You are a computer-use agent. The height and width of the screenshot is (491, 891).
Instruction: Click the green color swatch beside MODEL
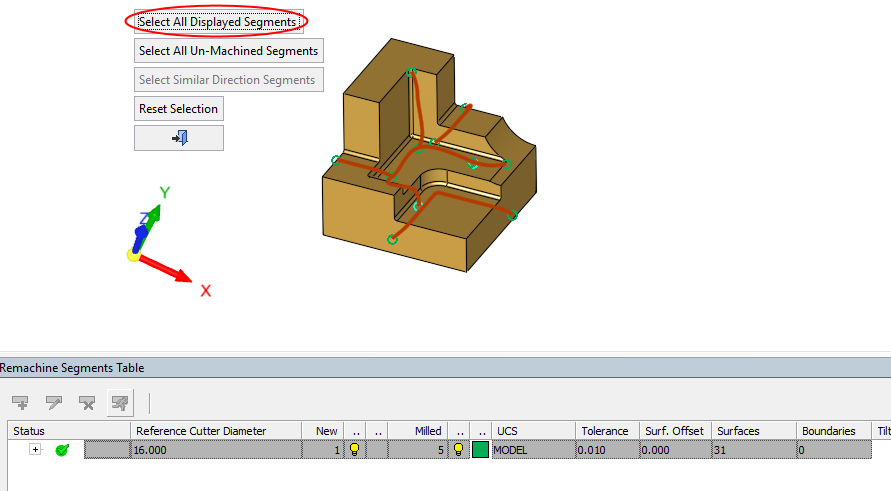pos(480,450)
